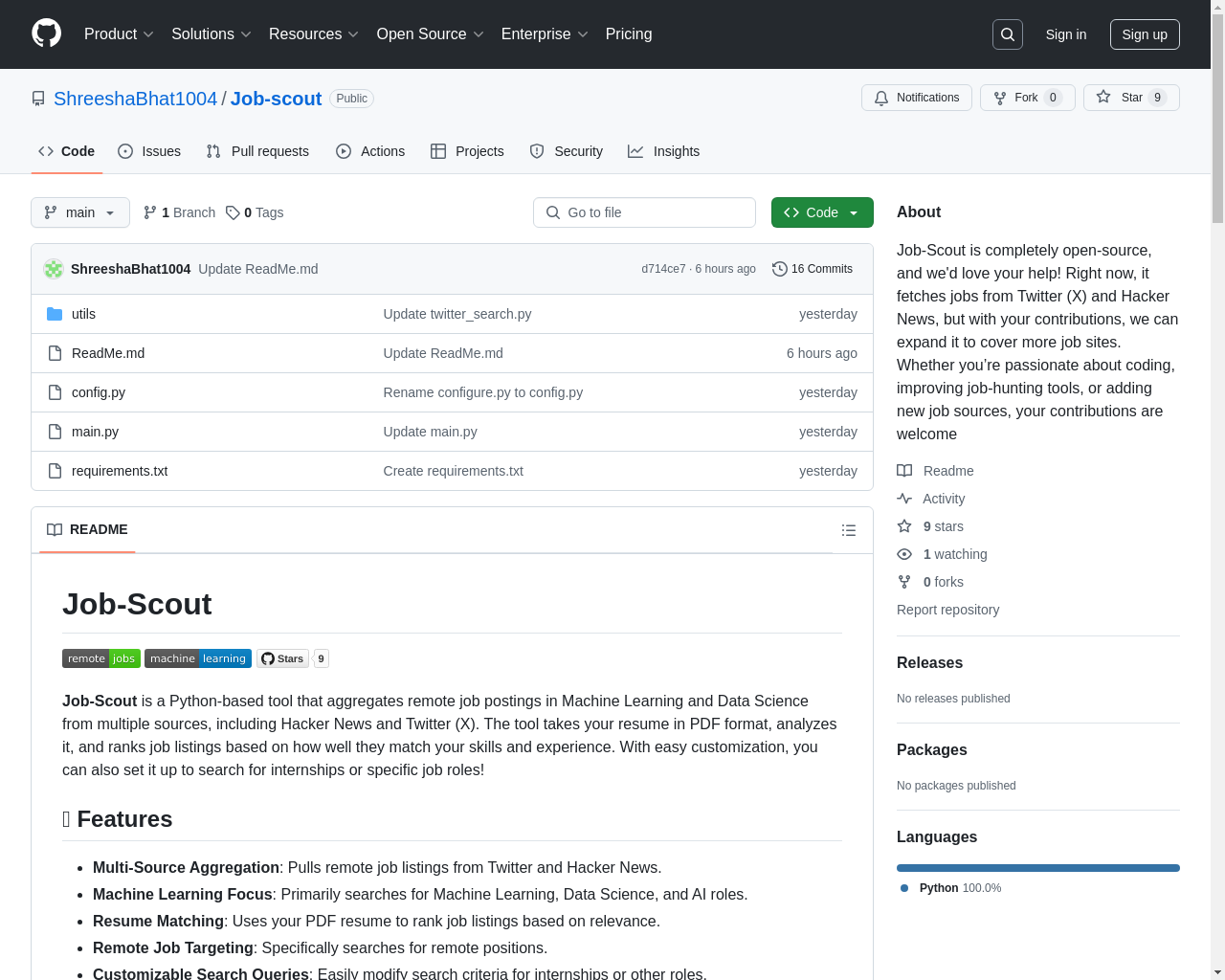Open the 0 Tags link

[x=255, y=212]
